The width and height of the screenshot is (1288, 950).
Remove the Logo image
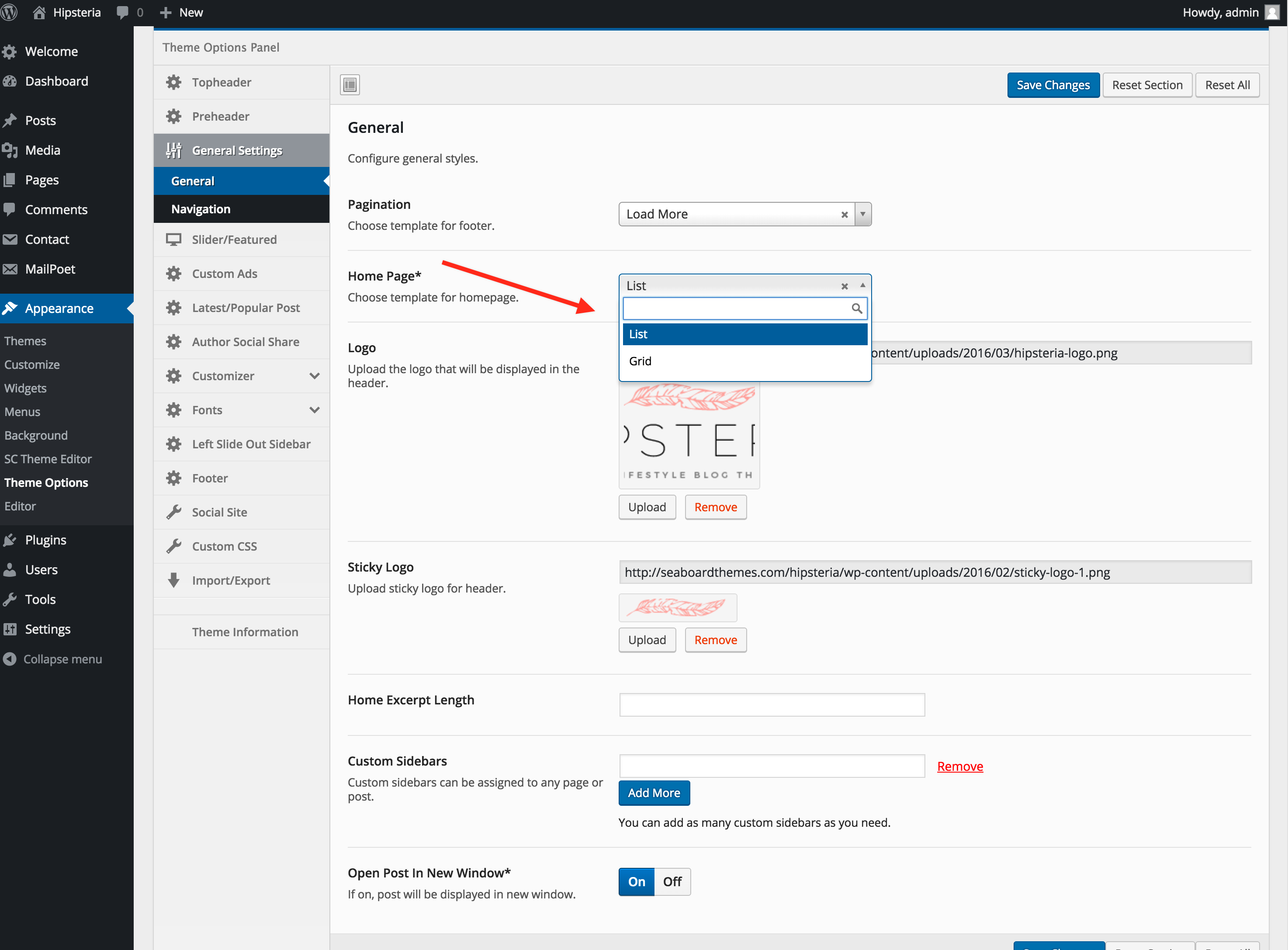pyautogui.click(x=715, y=506)
